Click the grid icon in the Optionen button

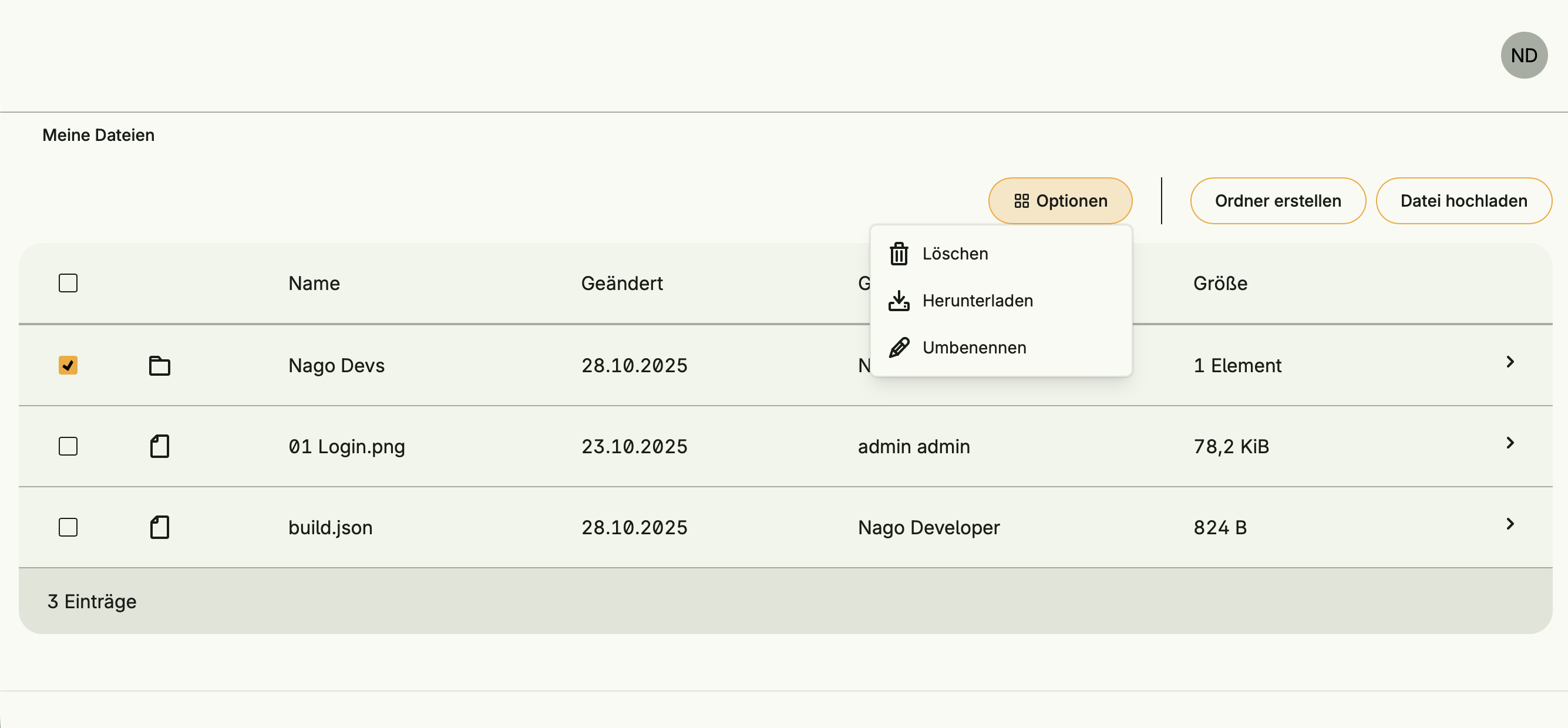(1021, 201)
